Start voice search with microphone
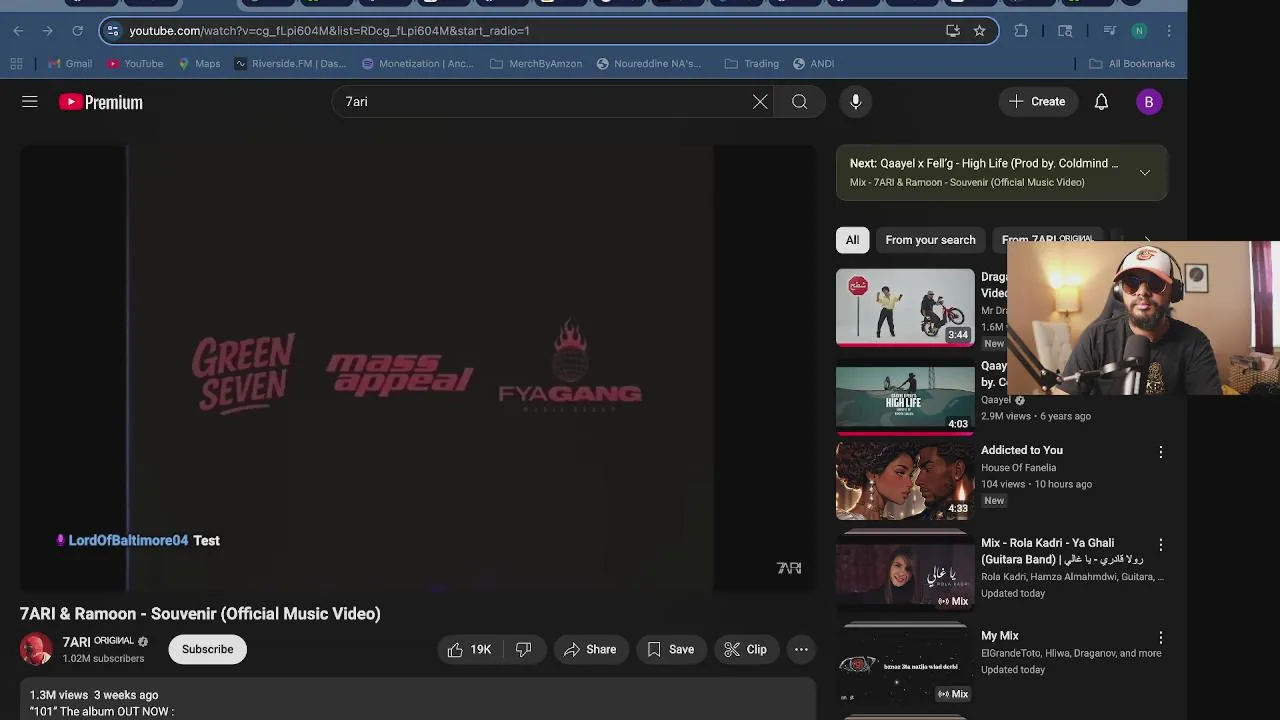 pyautogui.click(x=855, y=102)
